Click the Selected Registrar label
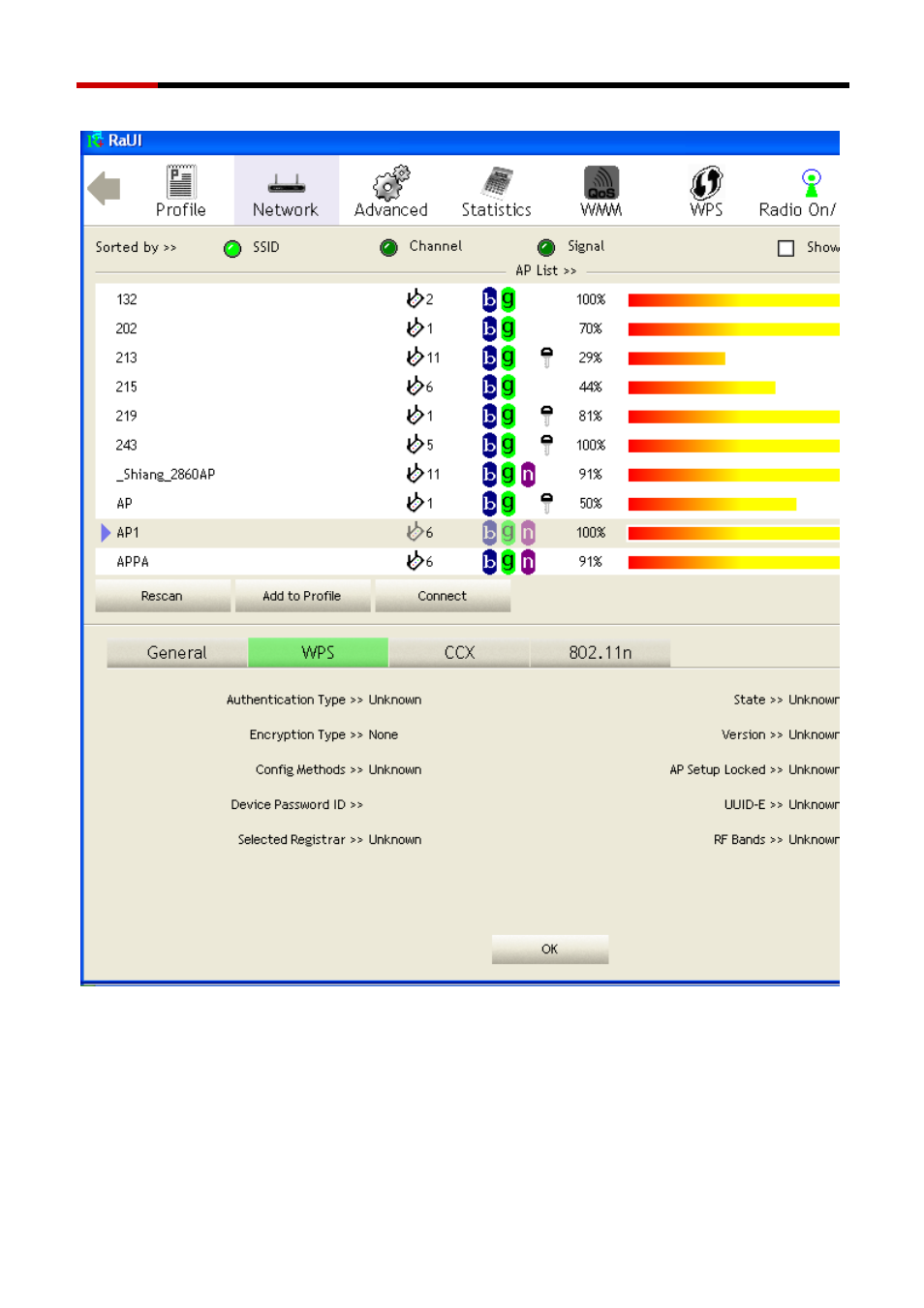Image resolution: width=924 pixels, height=1308 pixels. [292, 839]
